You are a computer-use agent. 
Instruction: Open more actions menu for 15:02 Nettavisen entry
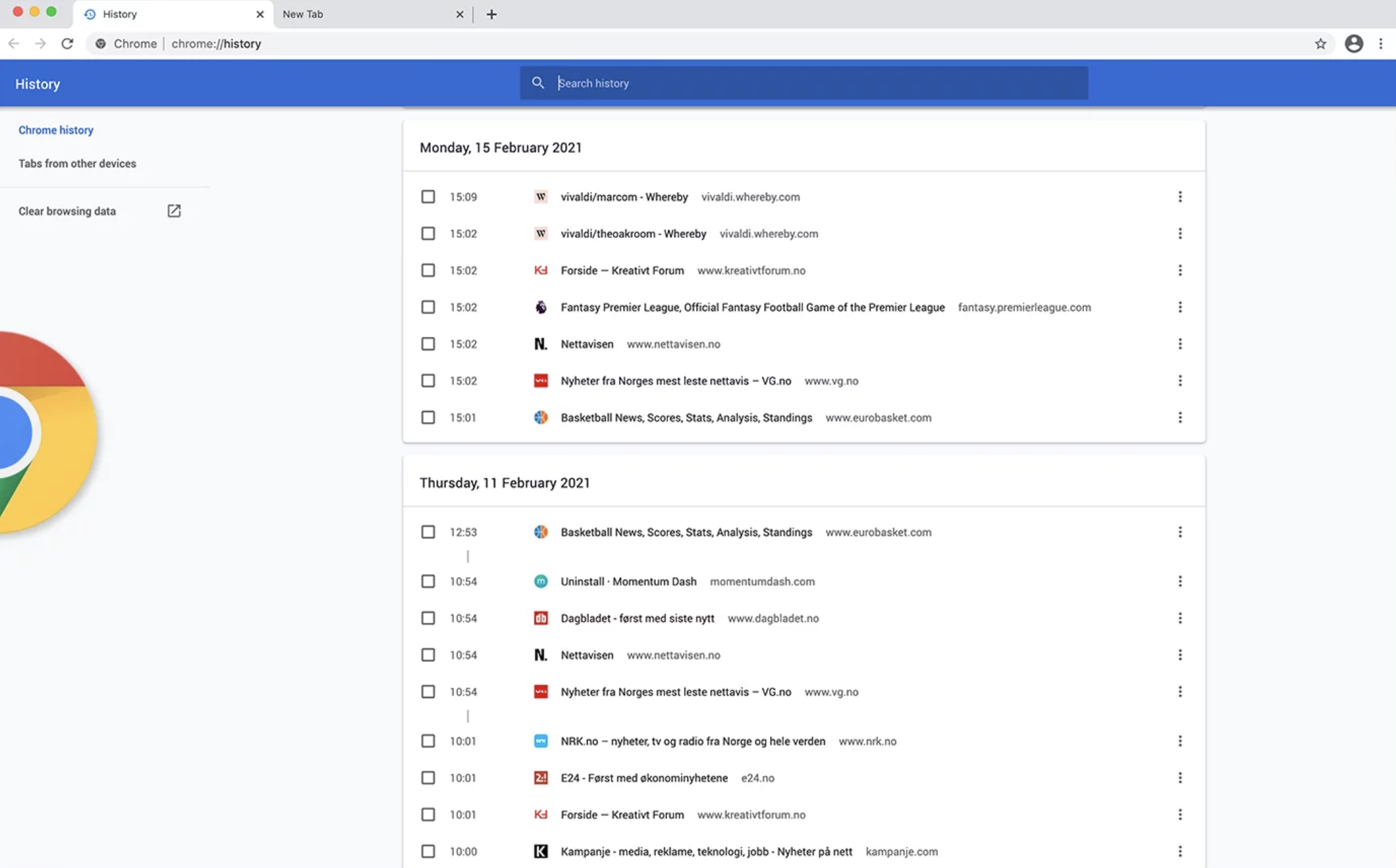1180,344
